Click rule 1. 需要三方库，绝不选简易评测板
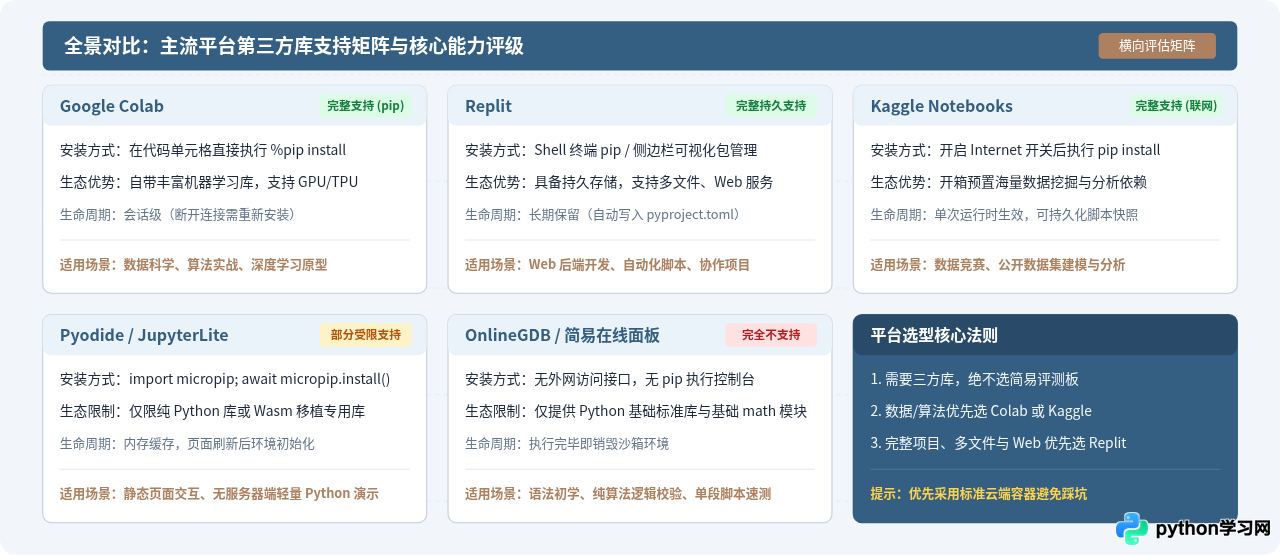This screenshot has width=1280, height=555. tap(975, 379)
